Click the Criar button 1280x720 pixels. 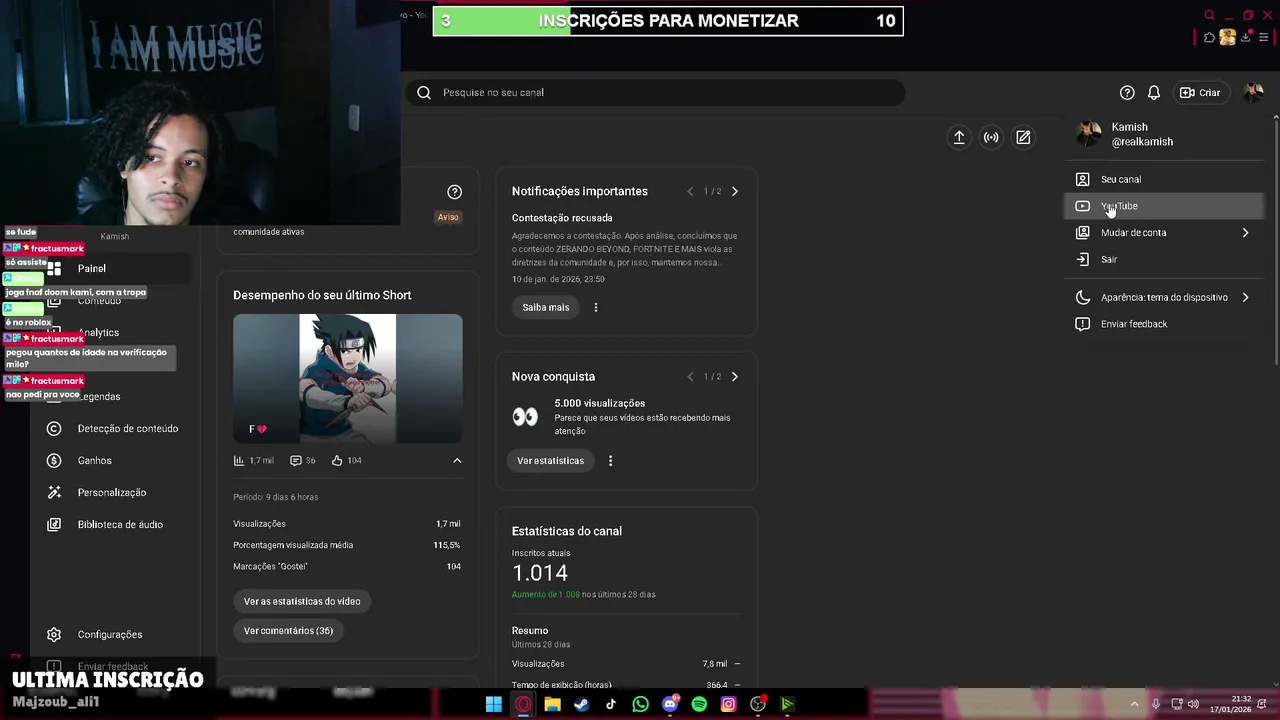(1200, 92)
